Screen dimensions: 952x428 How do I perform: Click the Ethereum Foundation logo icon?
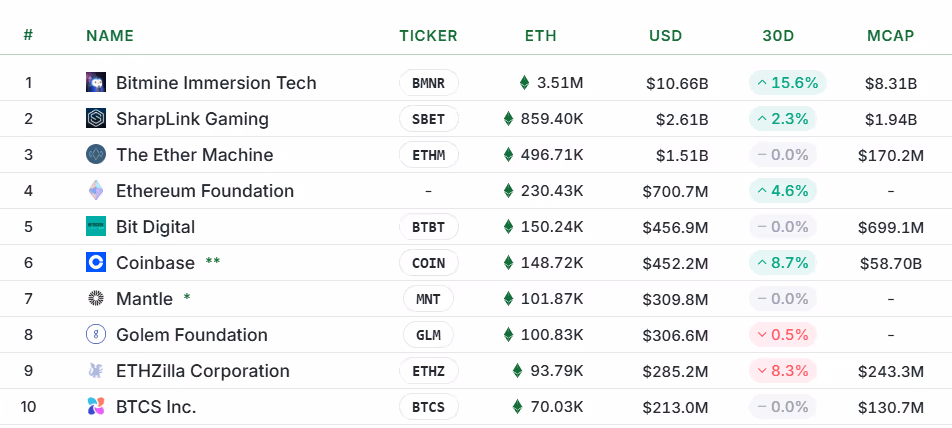click(96, 191)
